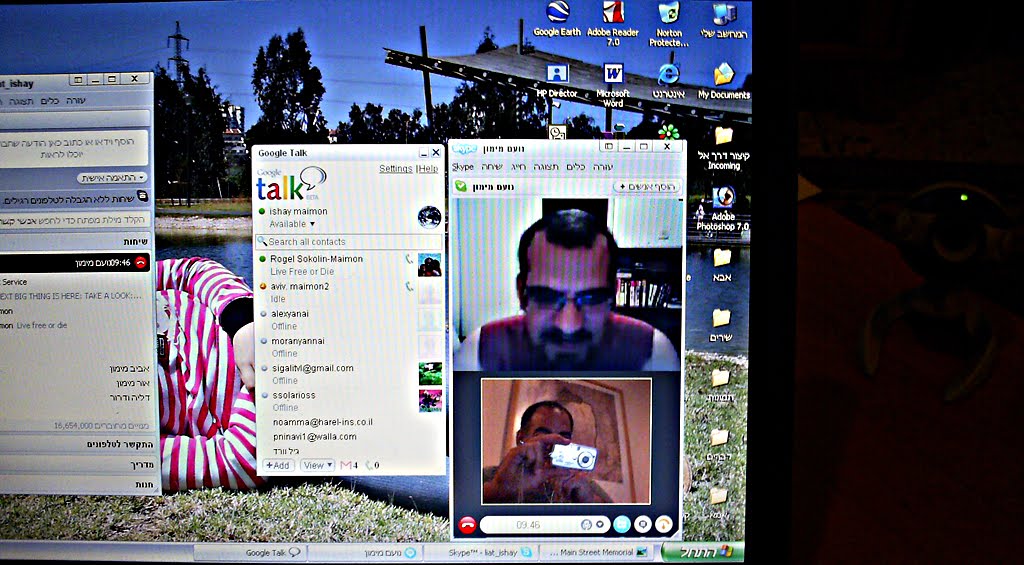
Task: Expand the מדריך section in Skype
Action: pyautogui.click(x=142, y=464)
